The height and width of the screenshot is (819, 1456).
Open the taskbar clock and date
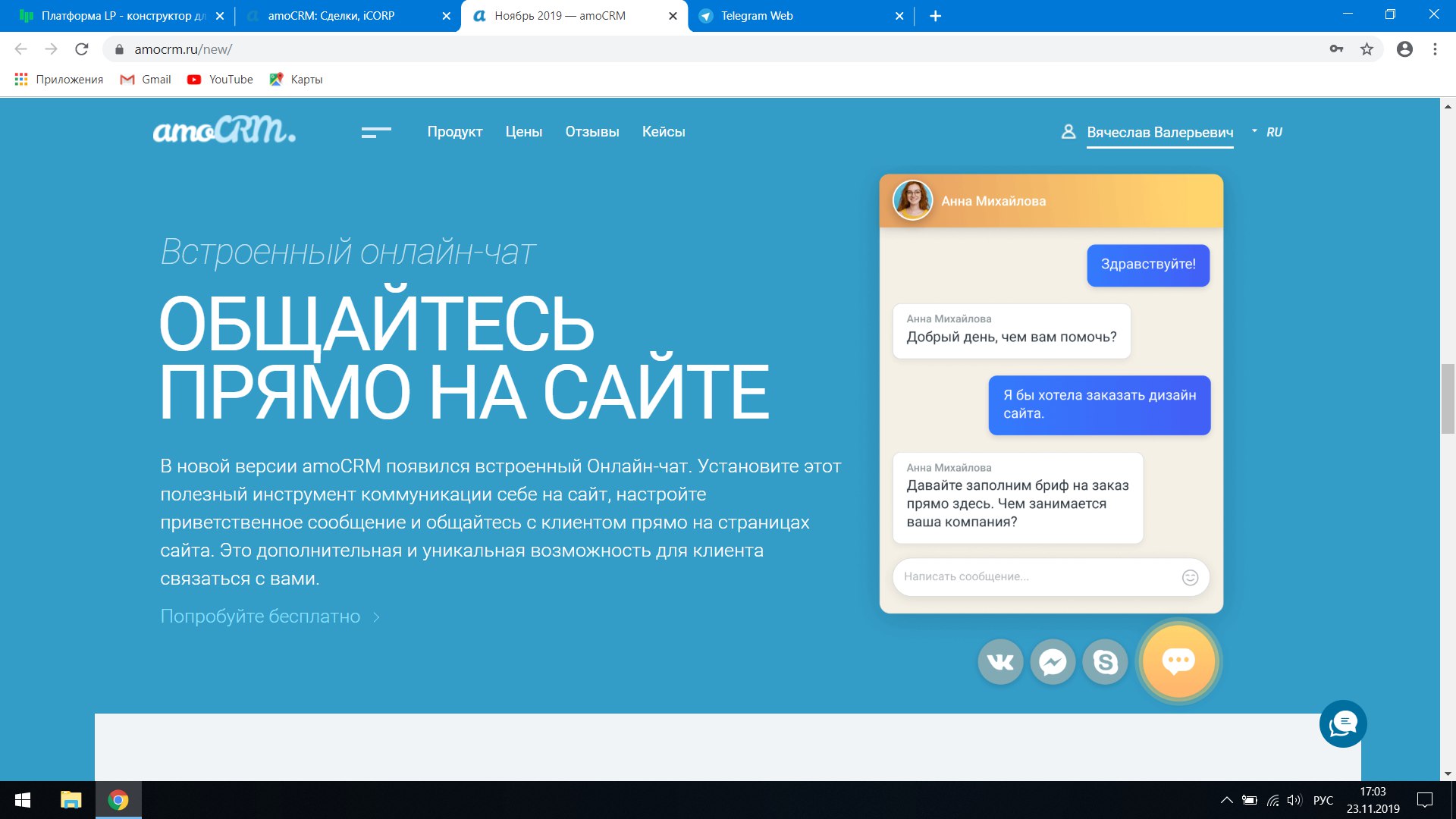1373,800
